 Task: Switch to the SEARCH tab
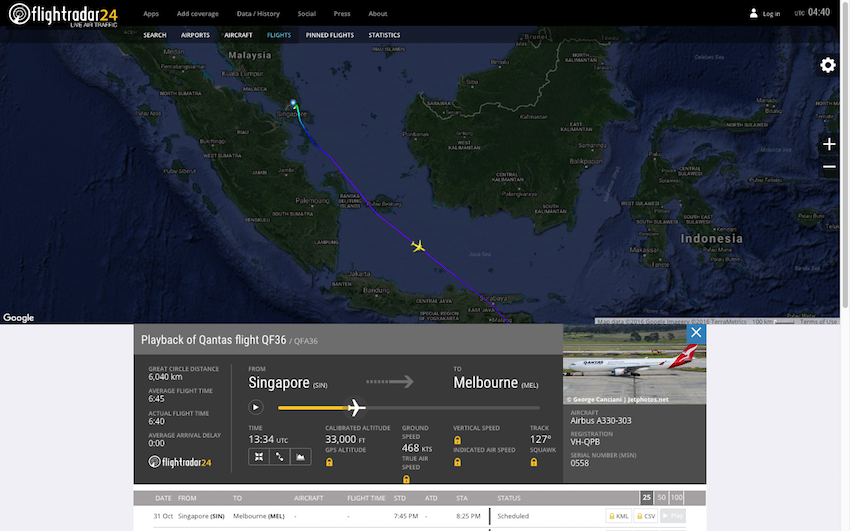[154, 35]
